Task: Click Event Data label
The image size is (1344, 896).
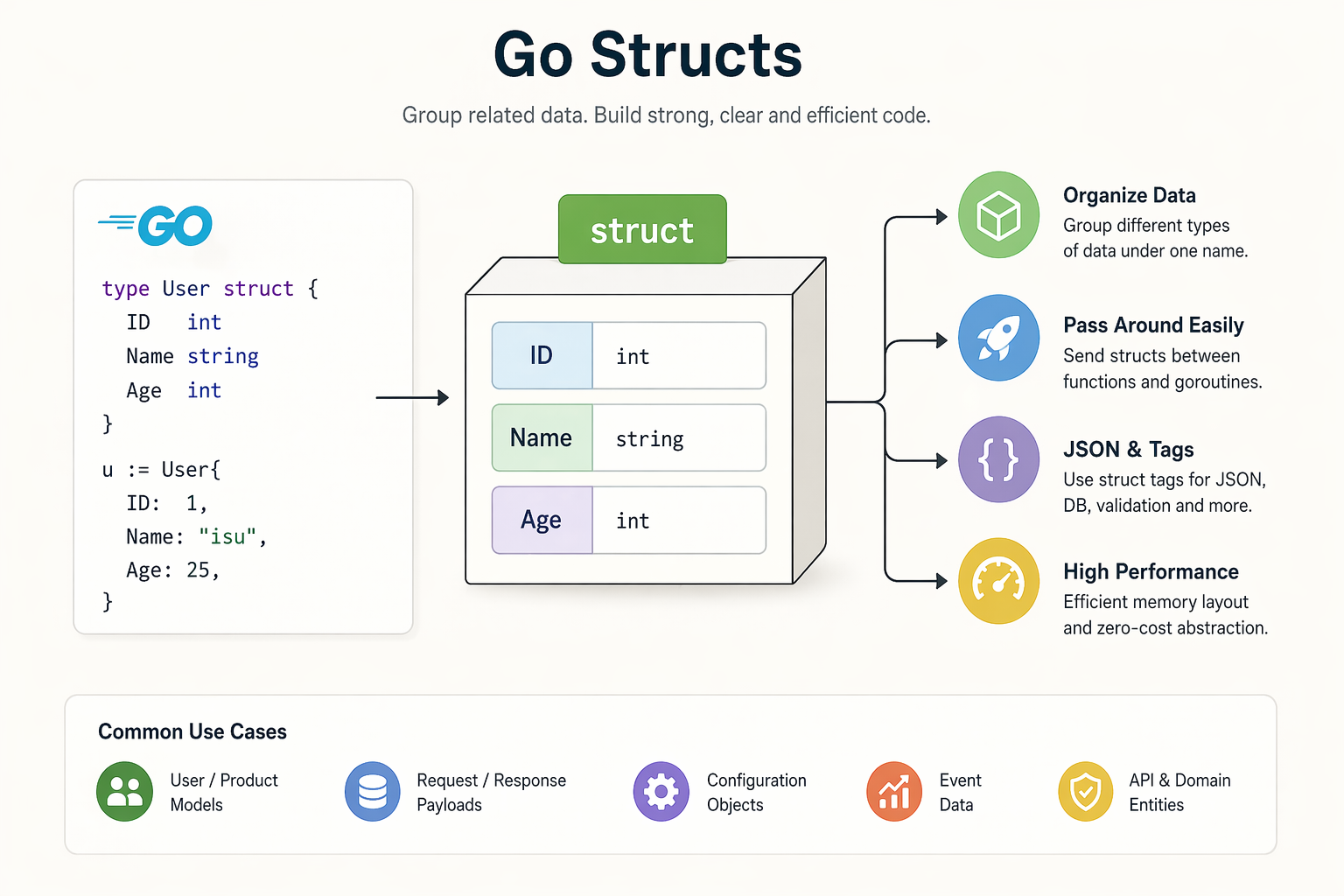Action: pos(961,792)
